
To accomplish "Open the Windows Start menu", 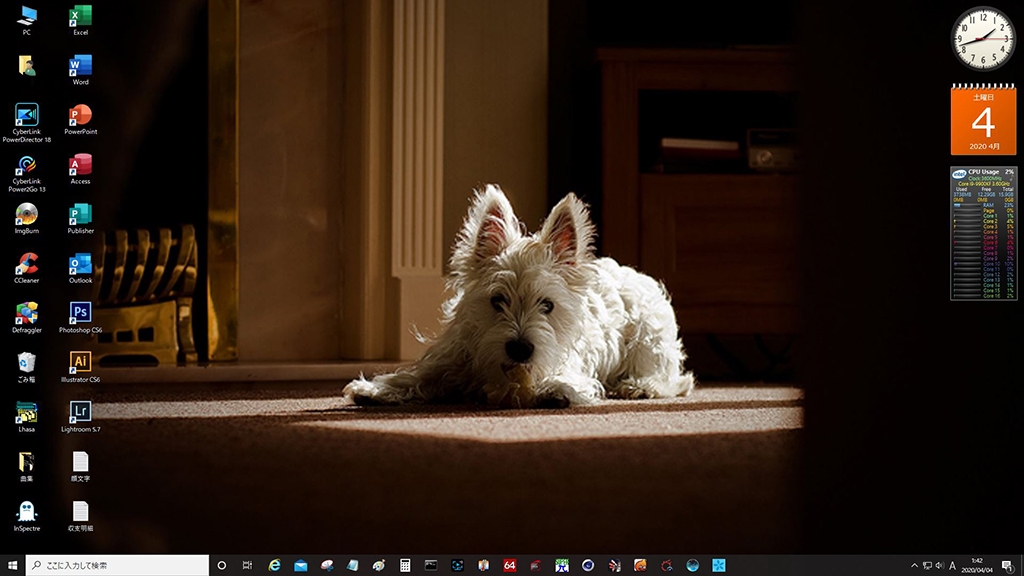I will click(12, 565).
